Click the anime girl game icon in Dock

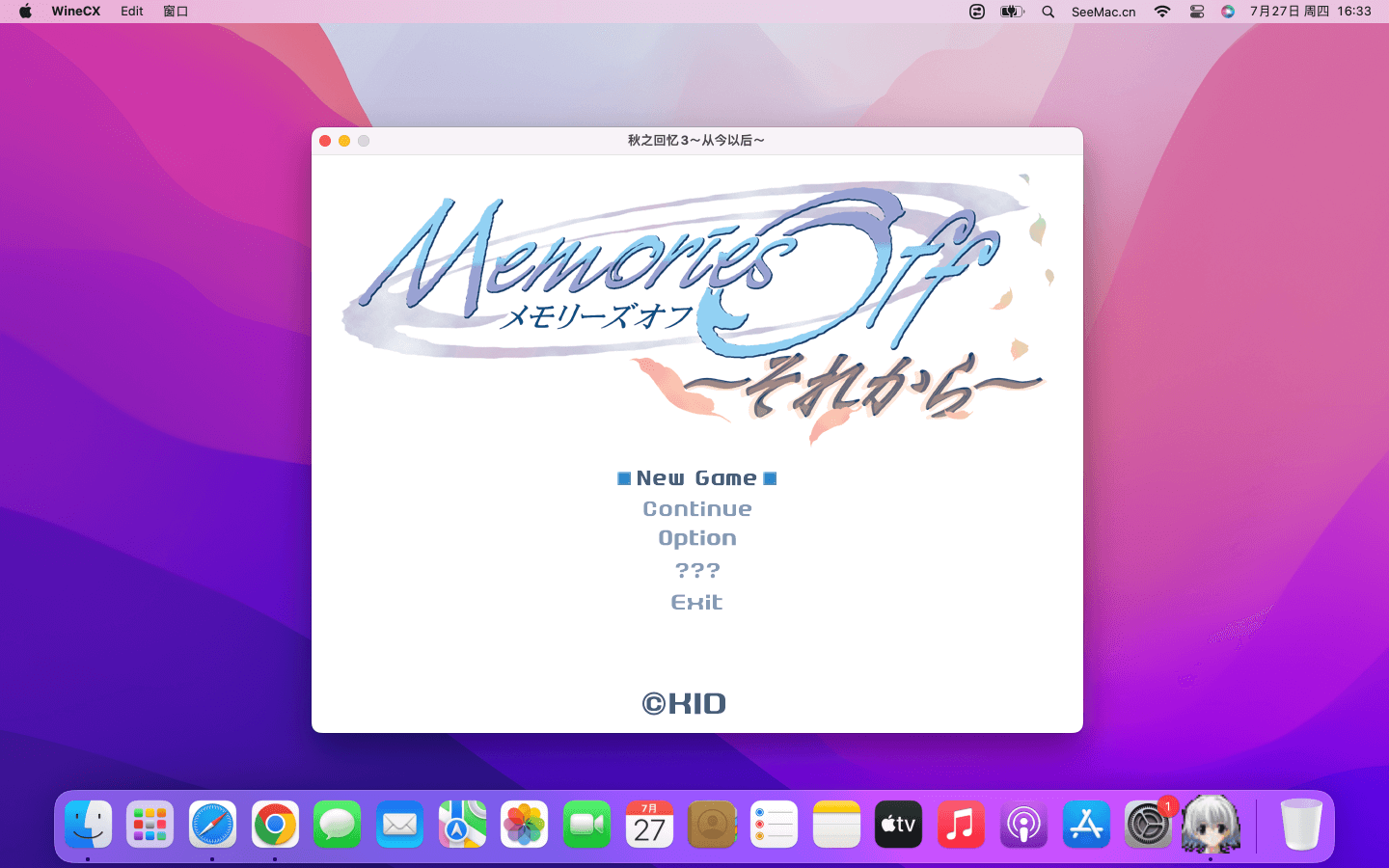(x=1211, y=825)
